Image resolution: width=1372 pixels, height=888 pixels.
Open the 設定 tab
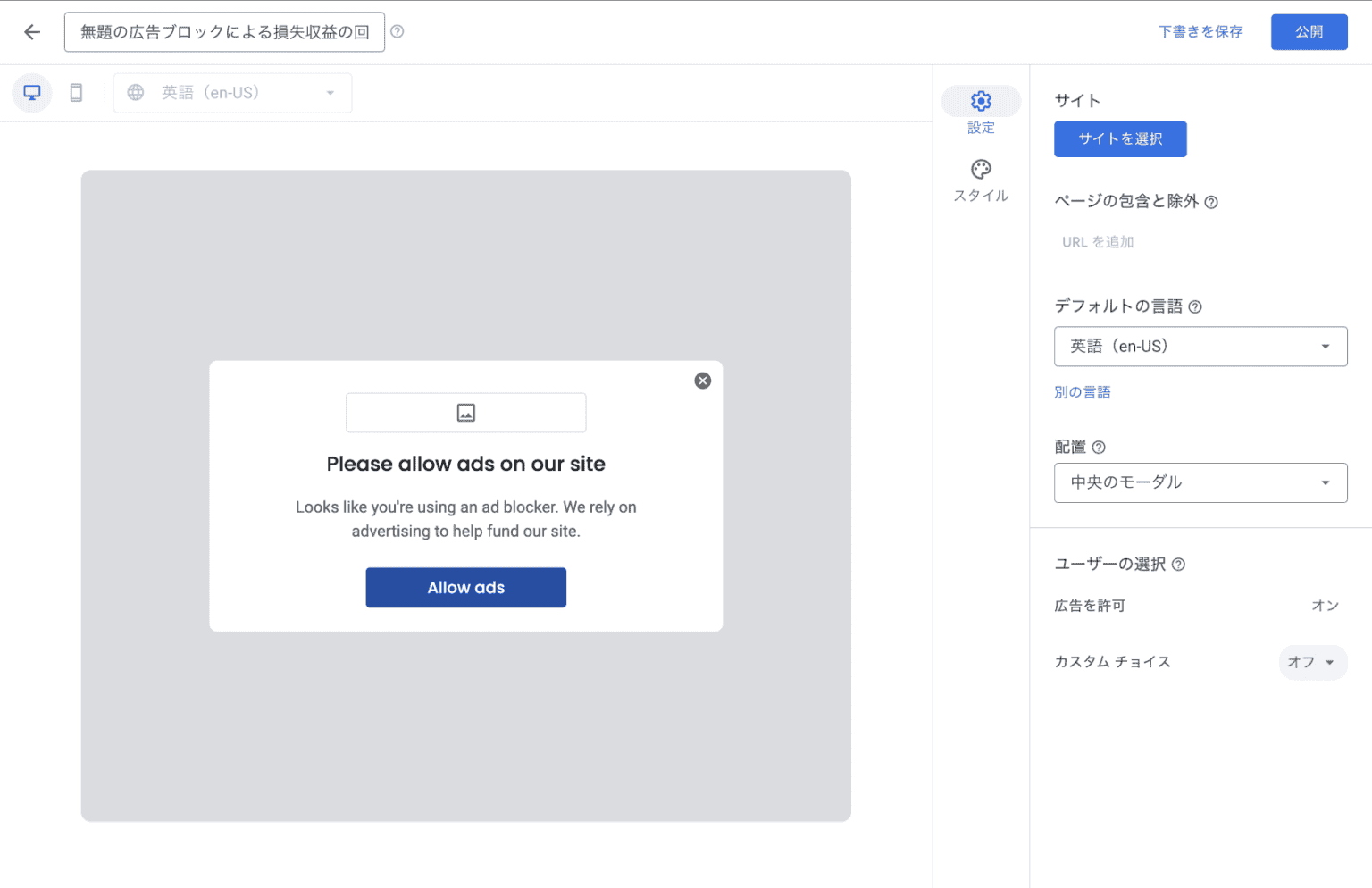981,111
